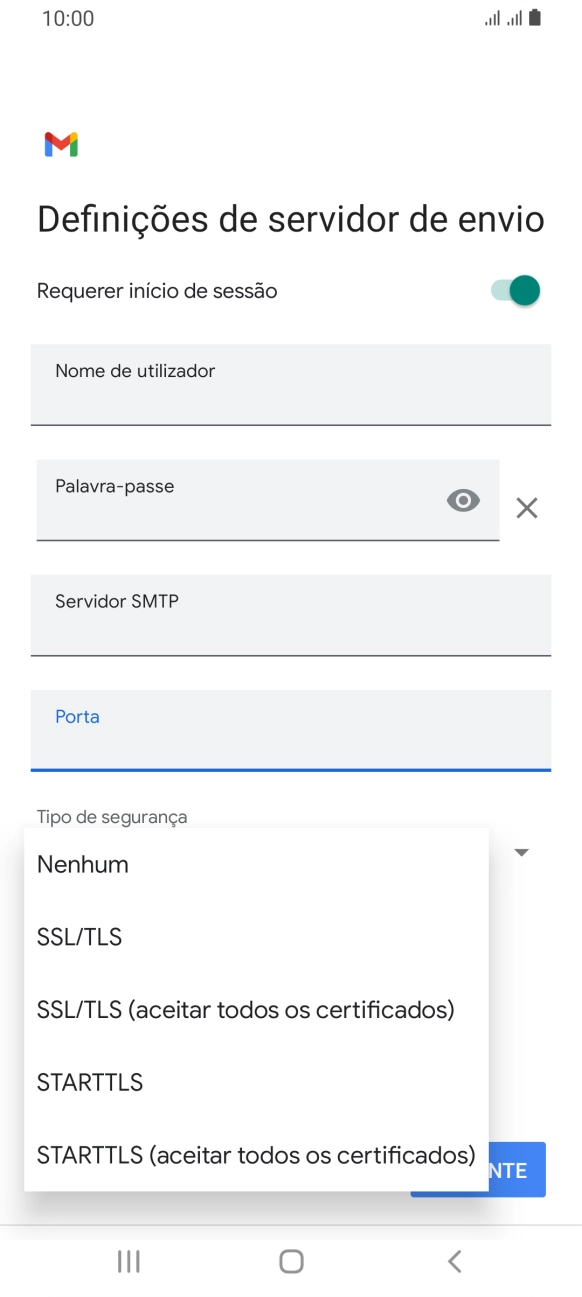Tap the home button icon
This screenshot has width=582, height=1297.
point(289,1261)
